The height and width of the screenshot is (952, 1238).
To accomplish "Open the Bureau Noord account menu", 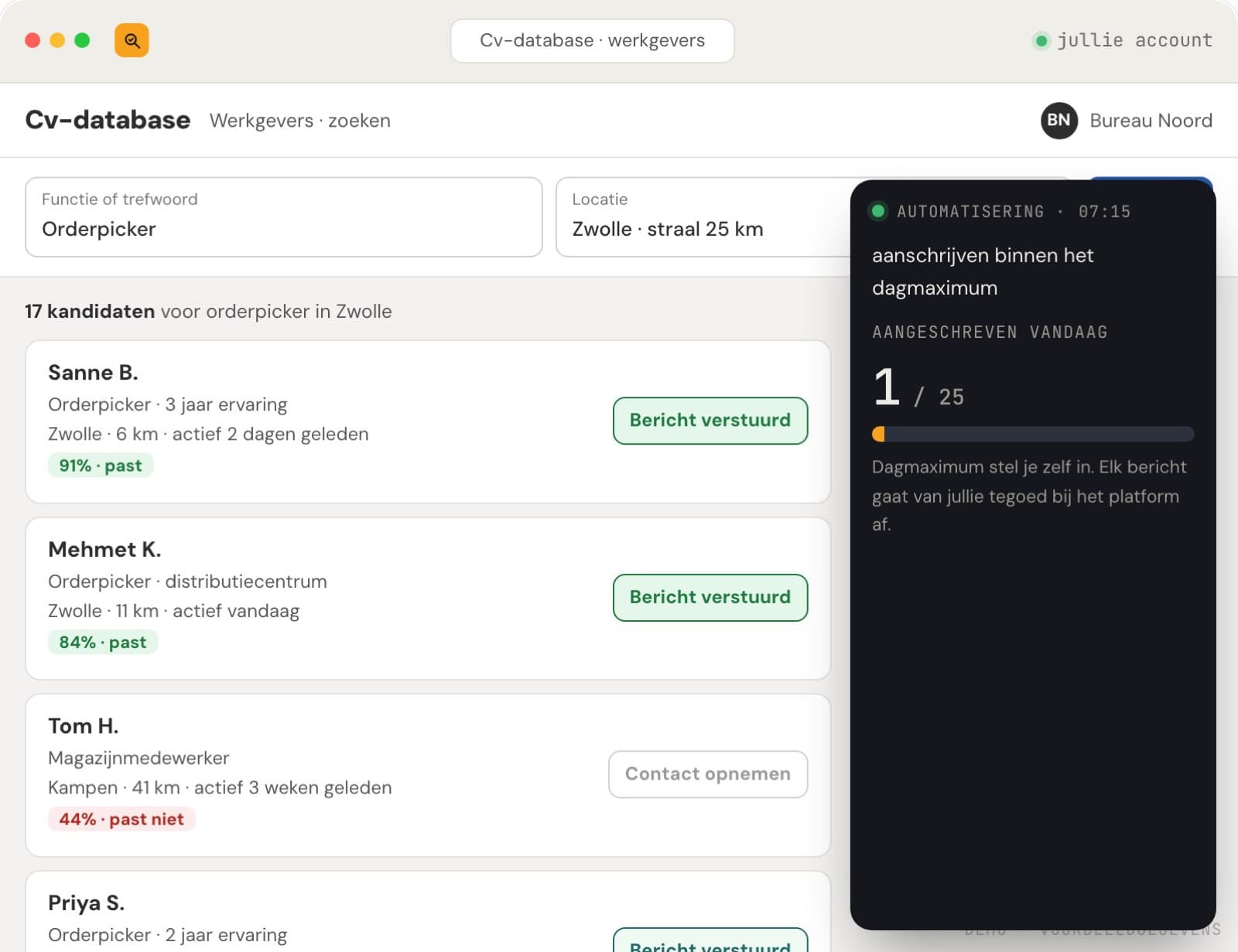I will [1127, 121].
